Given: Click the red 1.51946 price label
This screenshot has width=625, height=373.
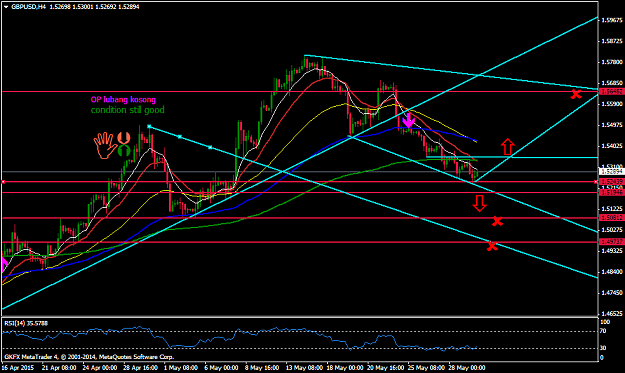Looking at the screenshot, I should [x=612, y=192].
